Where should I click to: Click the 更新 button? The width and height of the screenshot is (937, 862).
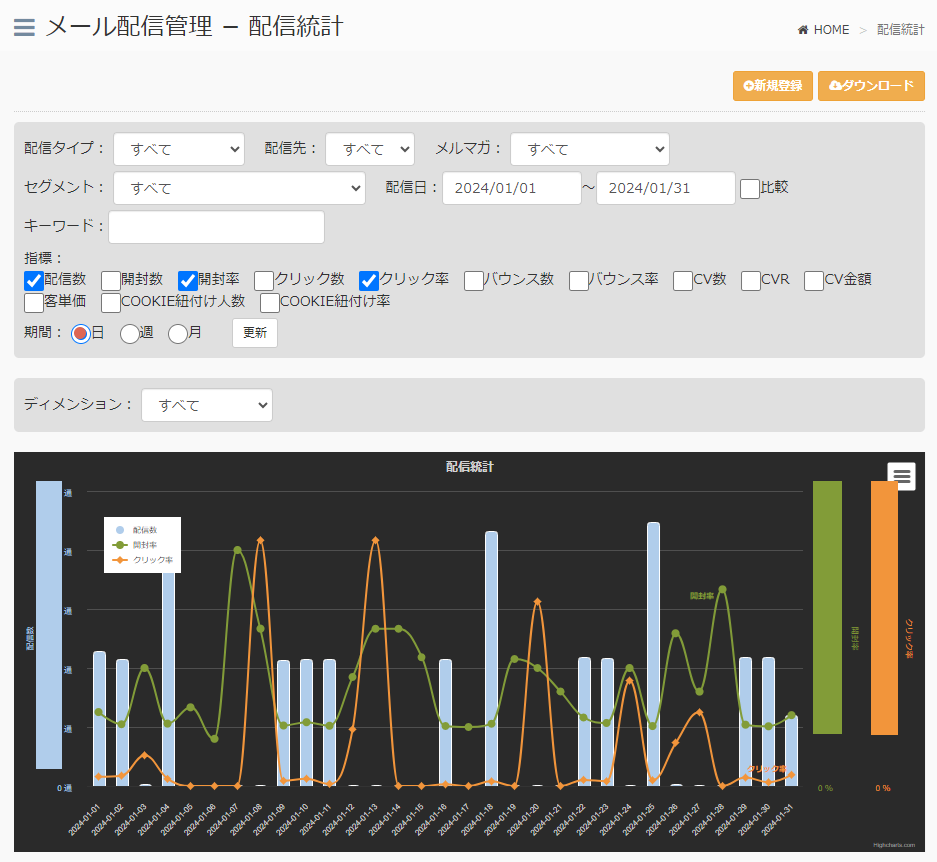coord(255,333)
